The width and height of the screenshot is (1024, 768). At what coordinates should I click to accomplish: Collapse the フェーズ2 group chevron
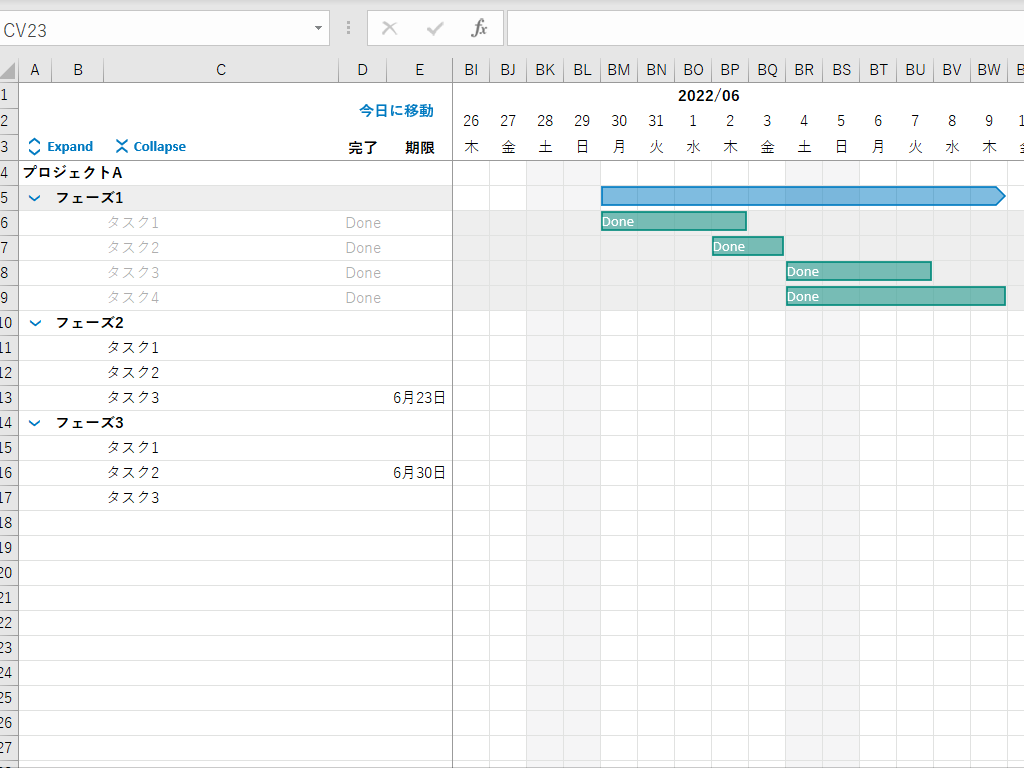tap(35, 323)
